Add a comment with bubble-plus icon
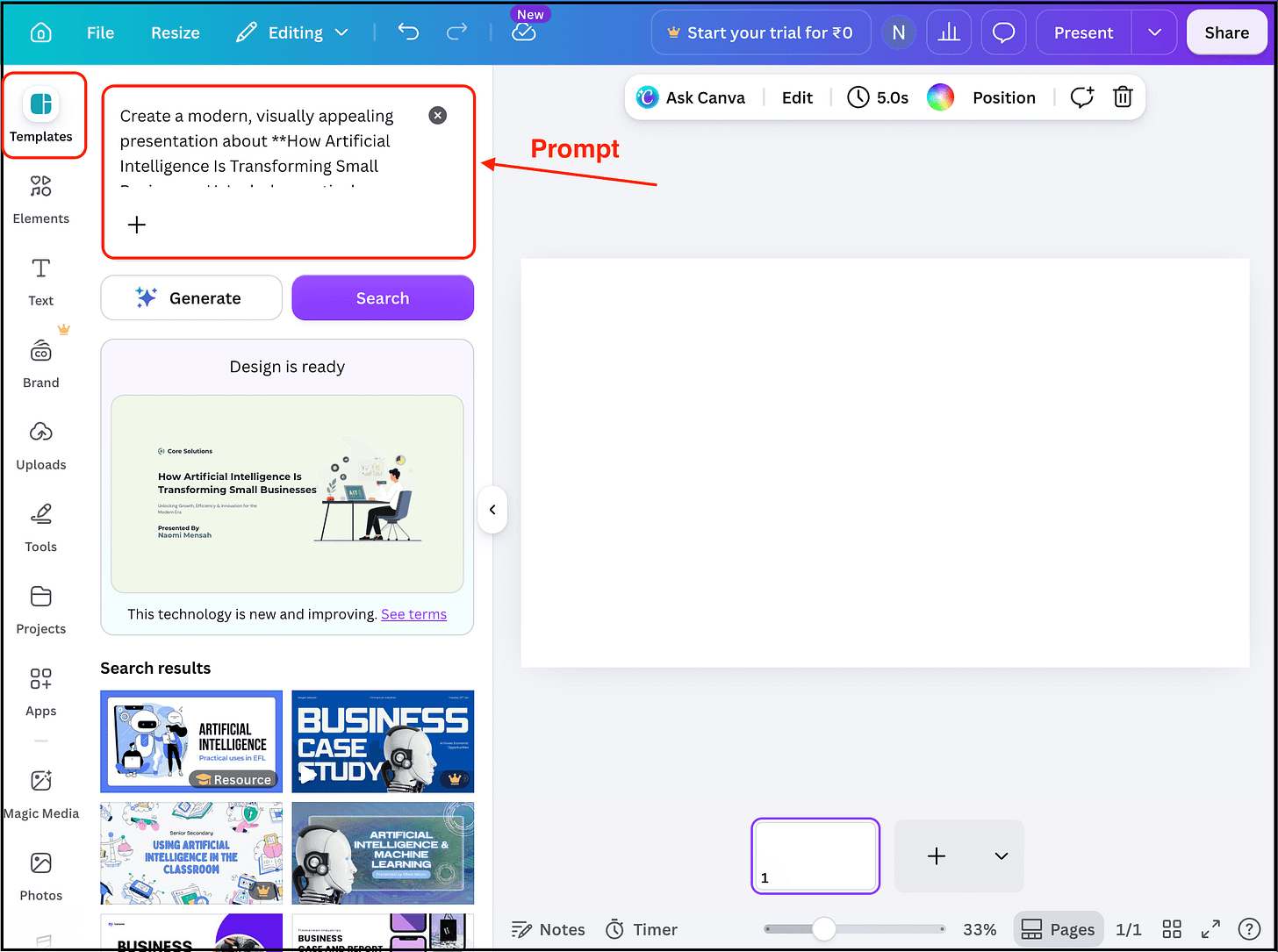The width and height of the screenshot is (1278, 952). tap(1082, 97)
